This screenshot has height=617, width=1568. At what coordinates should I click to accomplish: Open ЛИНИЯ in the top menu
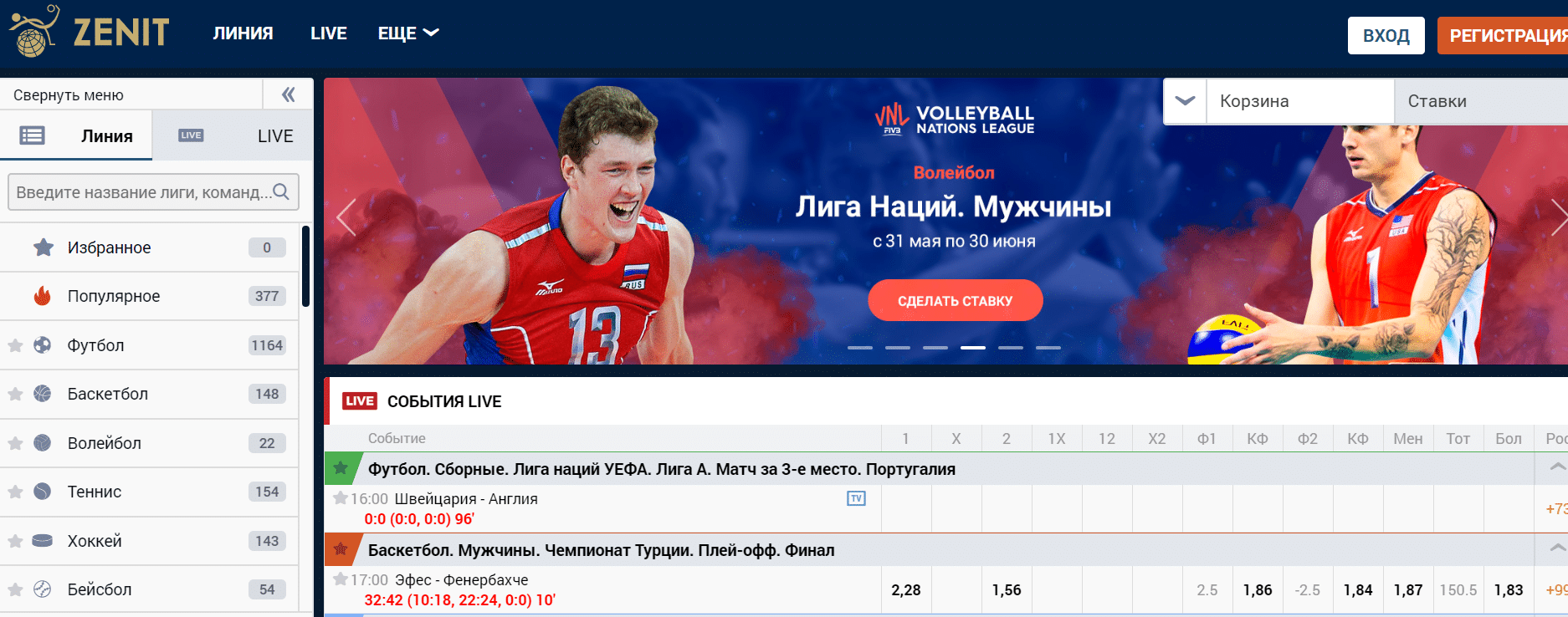pos(243,33)
